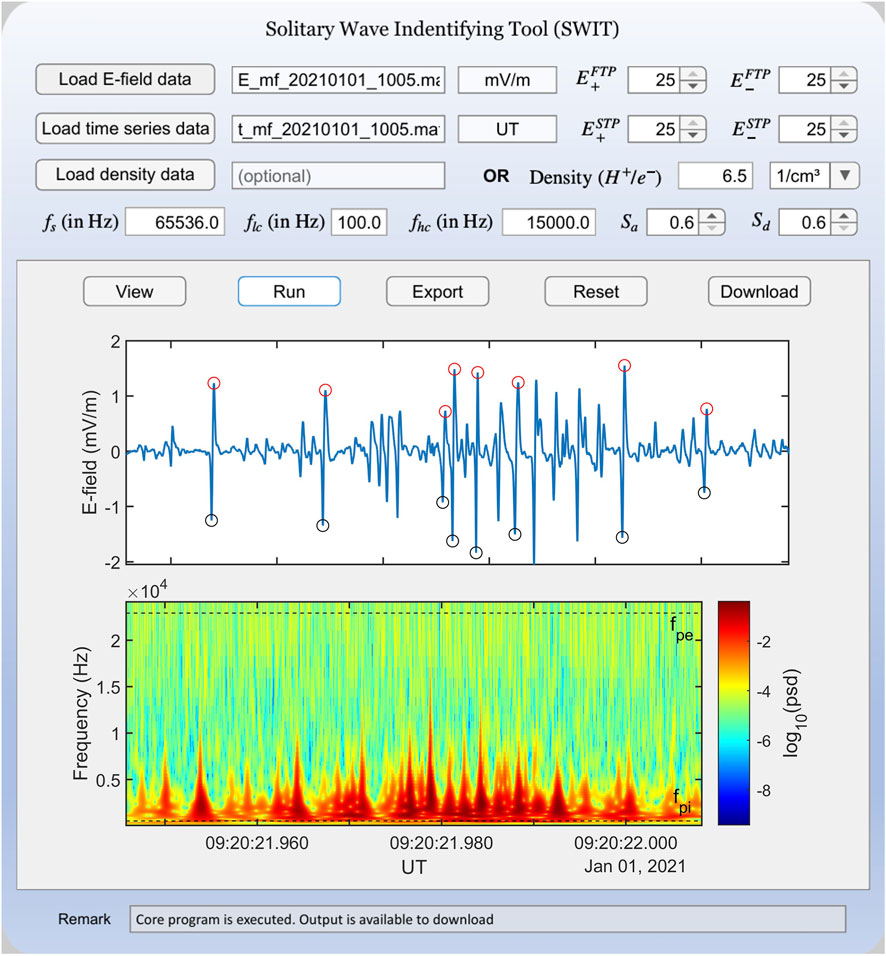Click the Density value 6.5 field
The height and width of the screenshot is (956, 886).
[x=716, y=176]
